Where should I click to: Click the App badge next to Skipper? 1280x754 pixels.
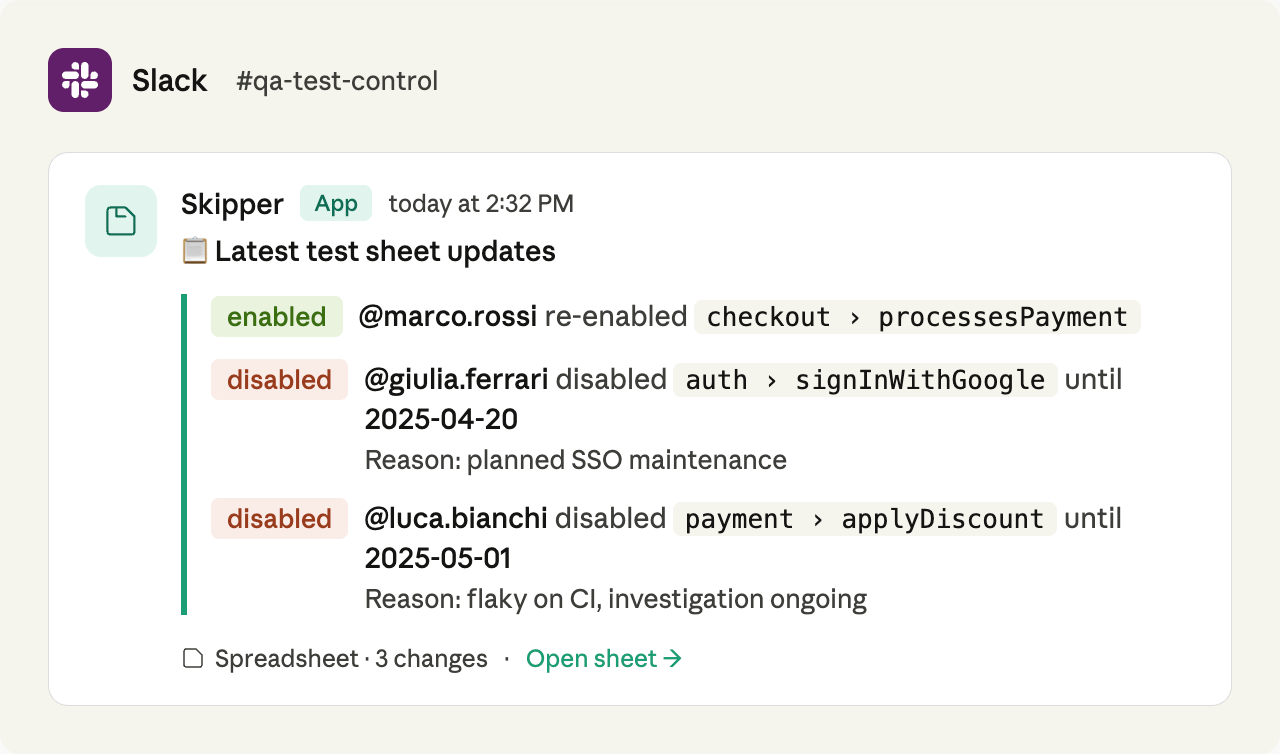coord(336,203)
